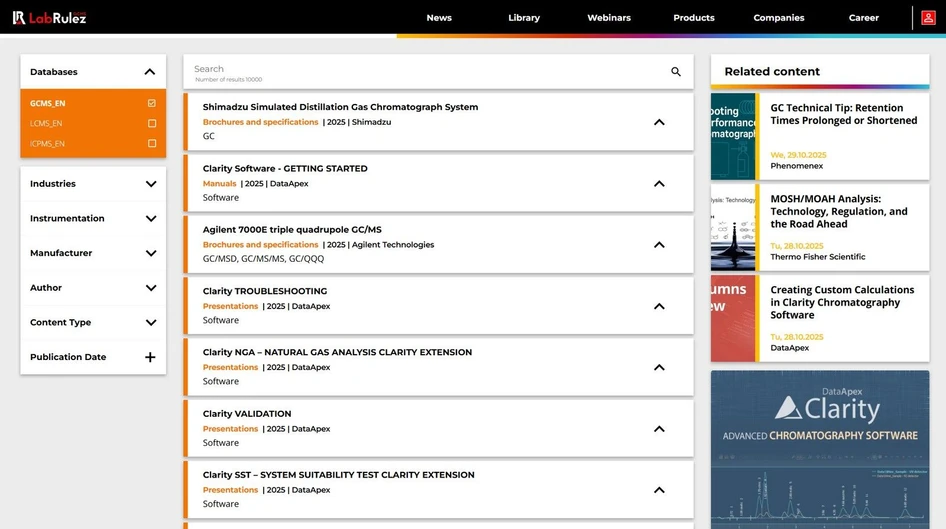
Task: Collapse the Shimadzu Simulated Distillation entry chevron
Action: click(659, 122)
